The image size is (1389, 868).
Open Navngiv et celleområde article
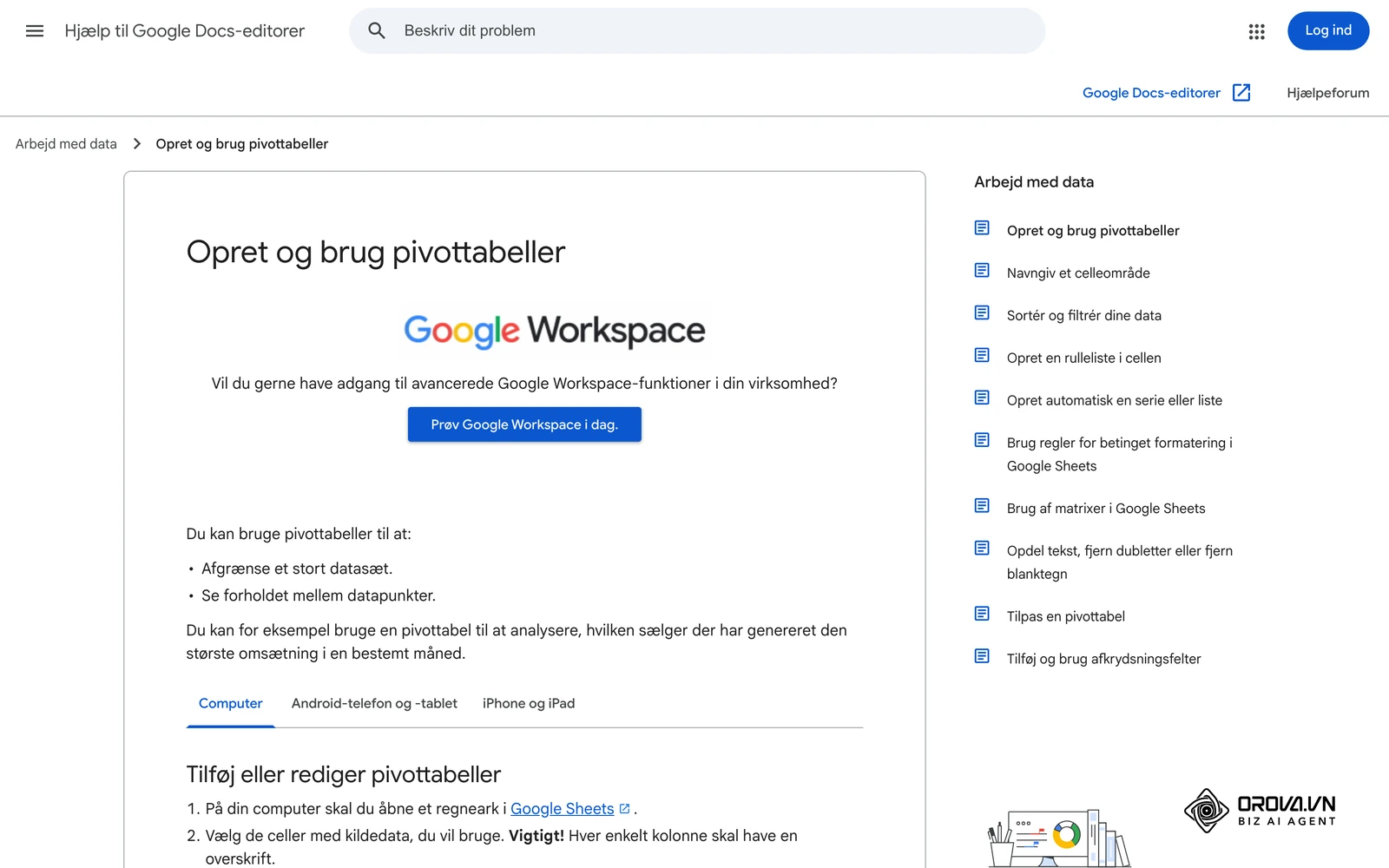tap(1078, 273)
